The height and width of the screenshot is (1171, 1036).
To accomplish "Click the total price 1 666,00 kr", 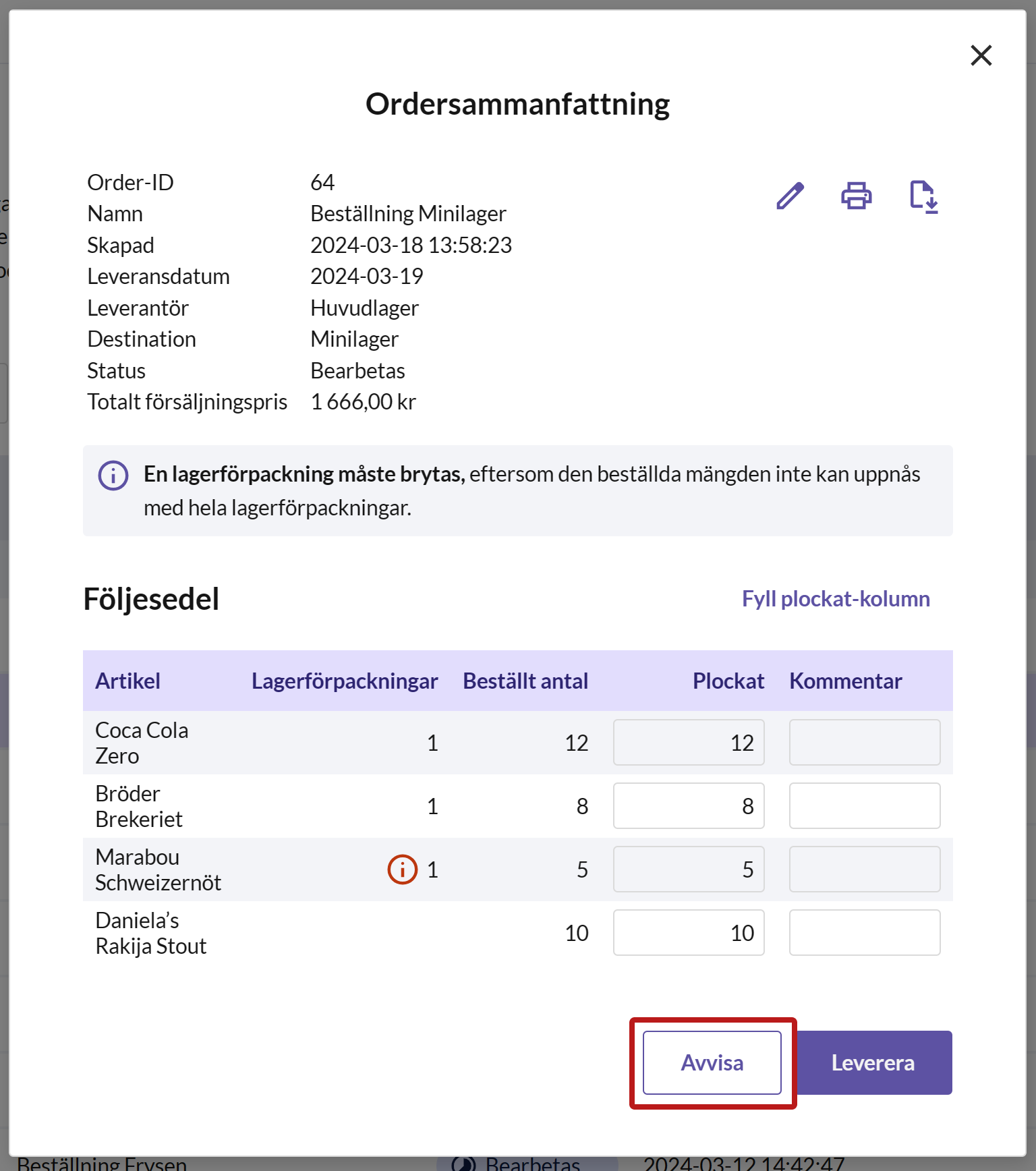I will [x=363, y=401].
